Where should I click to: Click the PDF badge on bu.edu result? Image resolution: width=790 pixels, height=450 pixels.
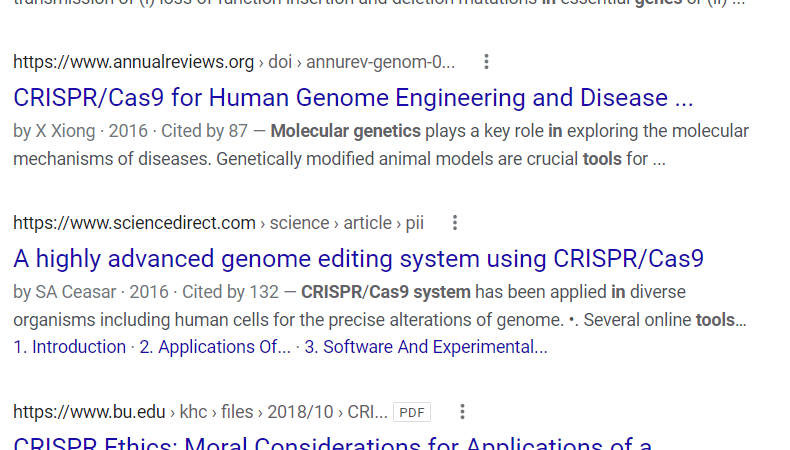[412, 412]
